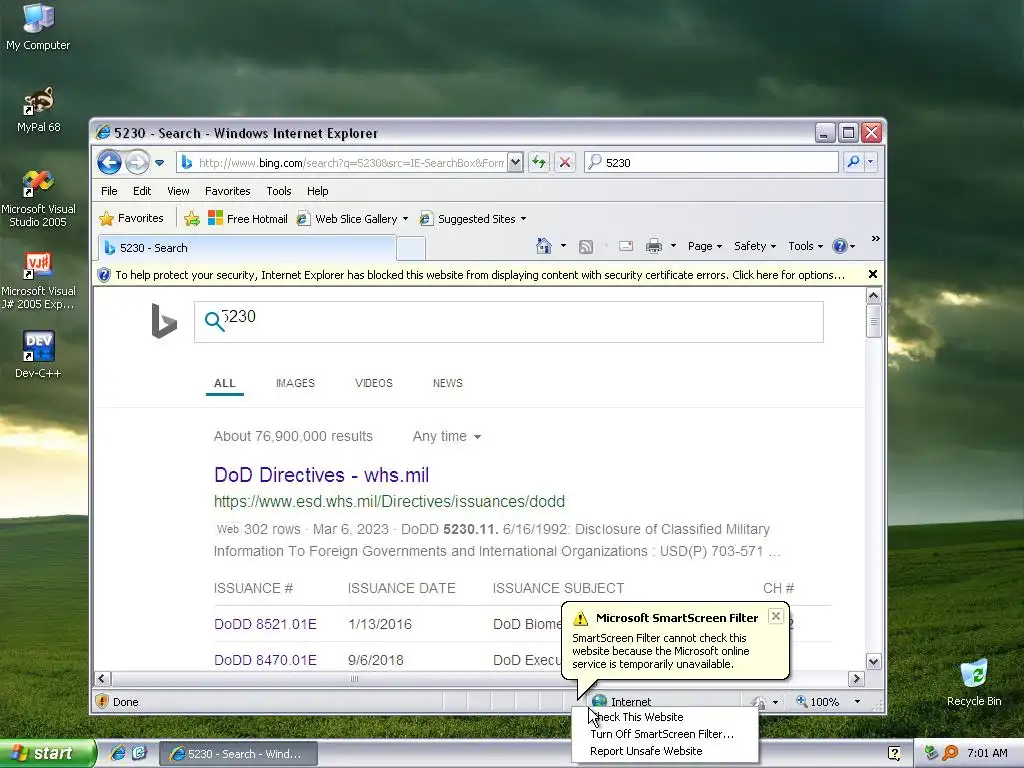Click the vertical scrollbar down arrow
Image resolution: width=1024 pixels, height=768 pixels.
click(873, 661)
